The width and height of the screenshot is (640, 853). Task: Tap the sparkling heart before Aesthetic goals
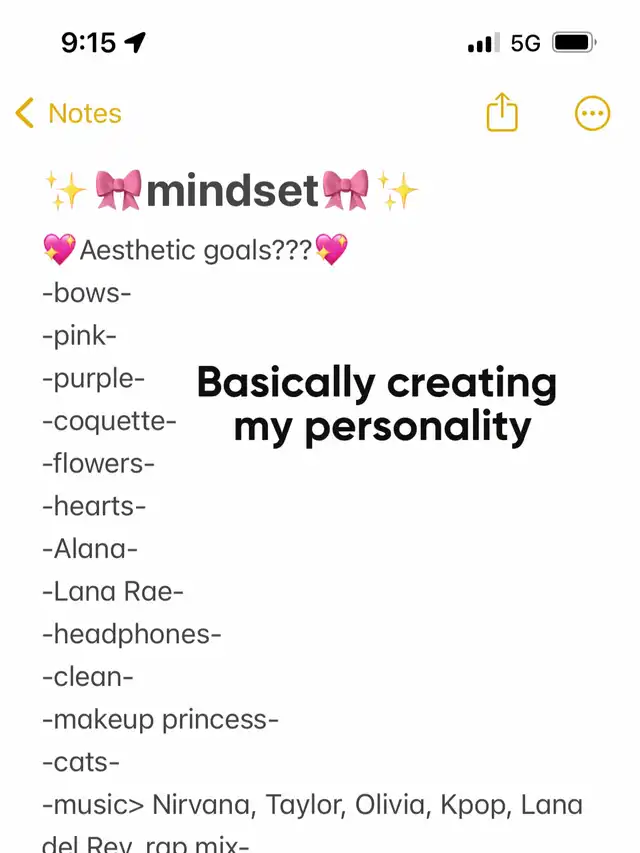[59, 249]
